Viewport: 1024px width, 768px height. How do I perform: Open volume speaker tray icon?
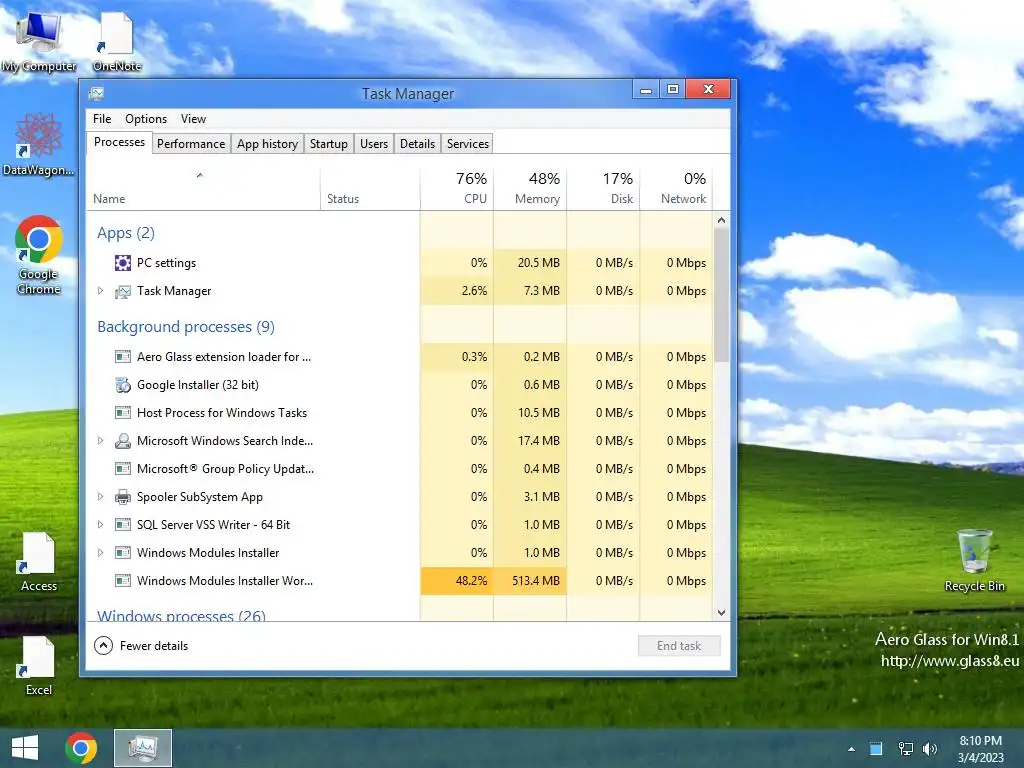click(929, 749)
